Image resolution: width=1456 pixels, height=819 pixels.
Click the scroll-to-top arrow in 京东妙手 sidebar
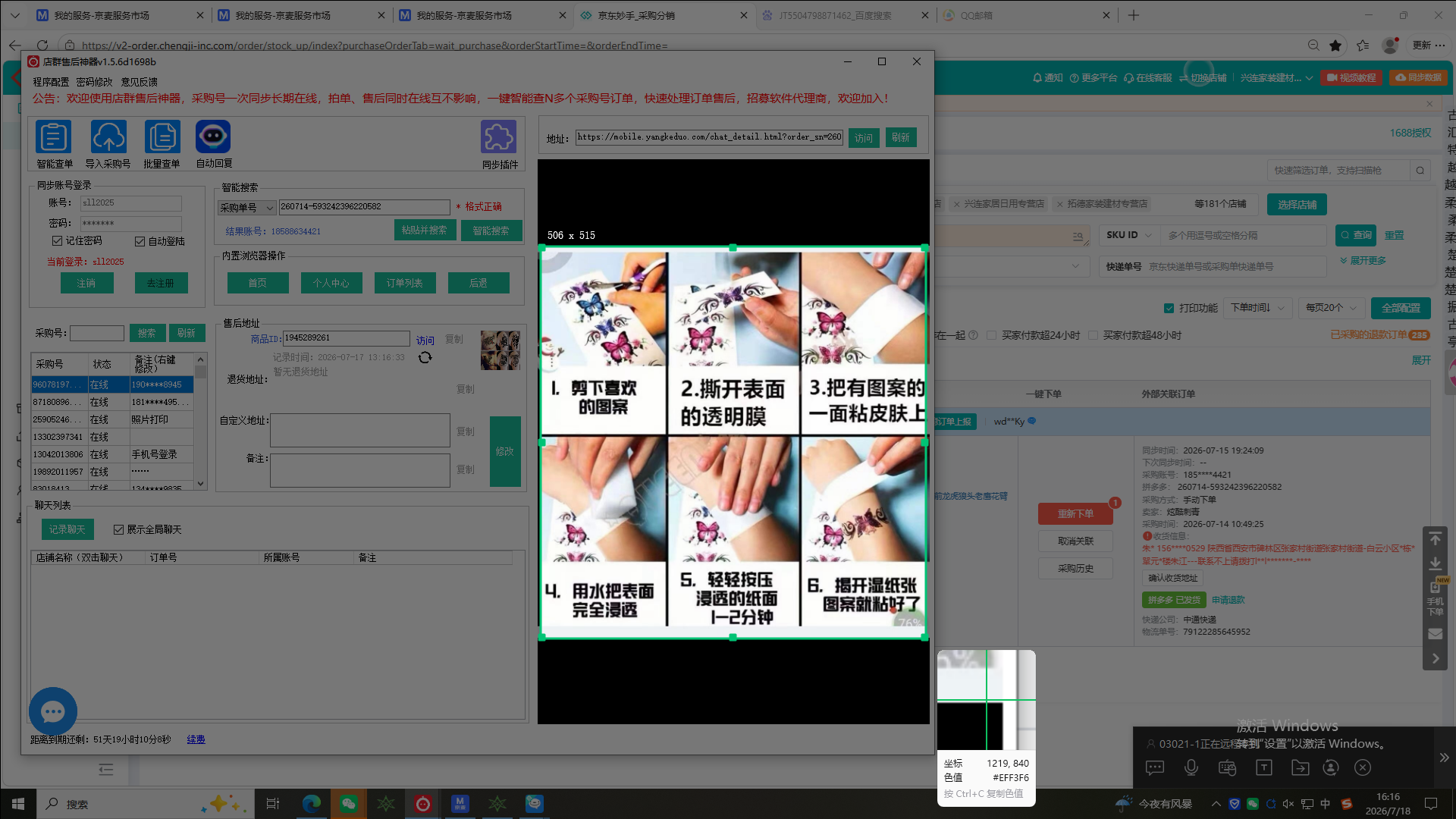[1436, 538]
